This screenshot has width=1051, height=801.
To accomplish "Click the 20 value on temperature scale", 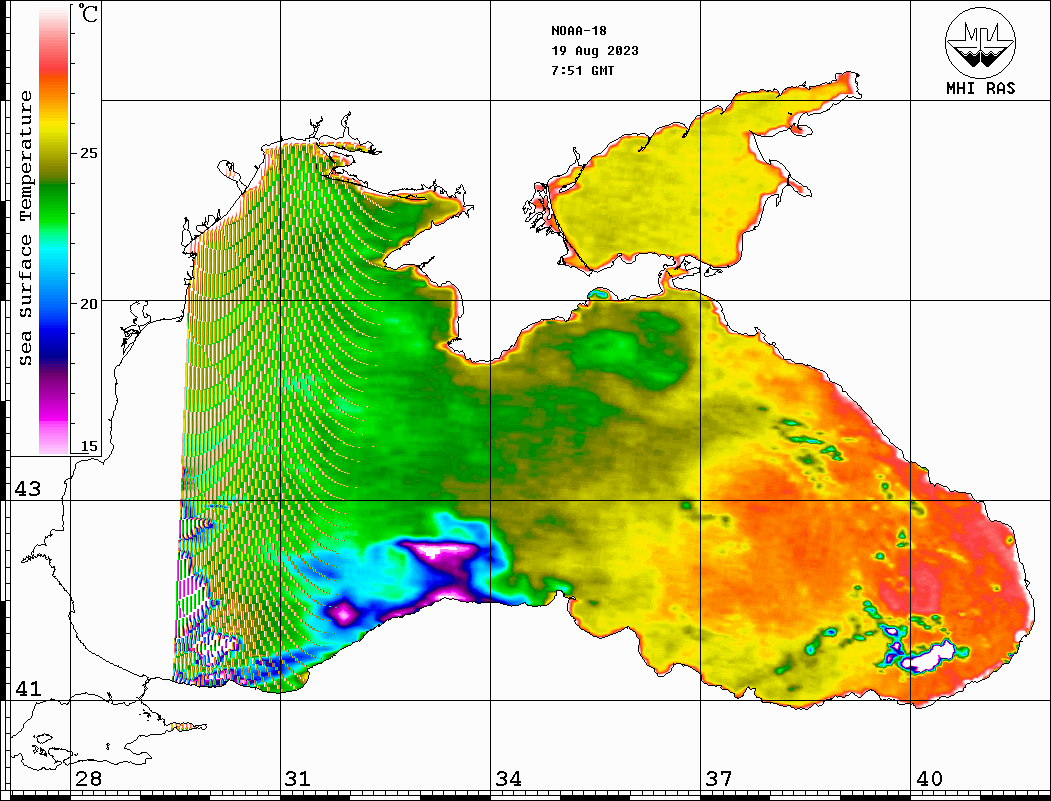I will tap(88, 304).
